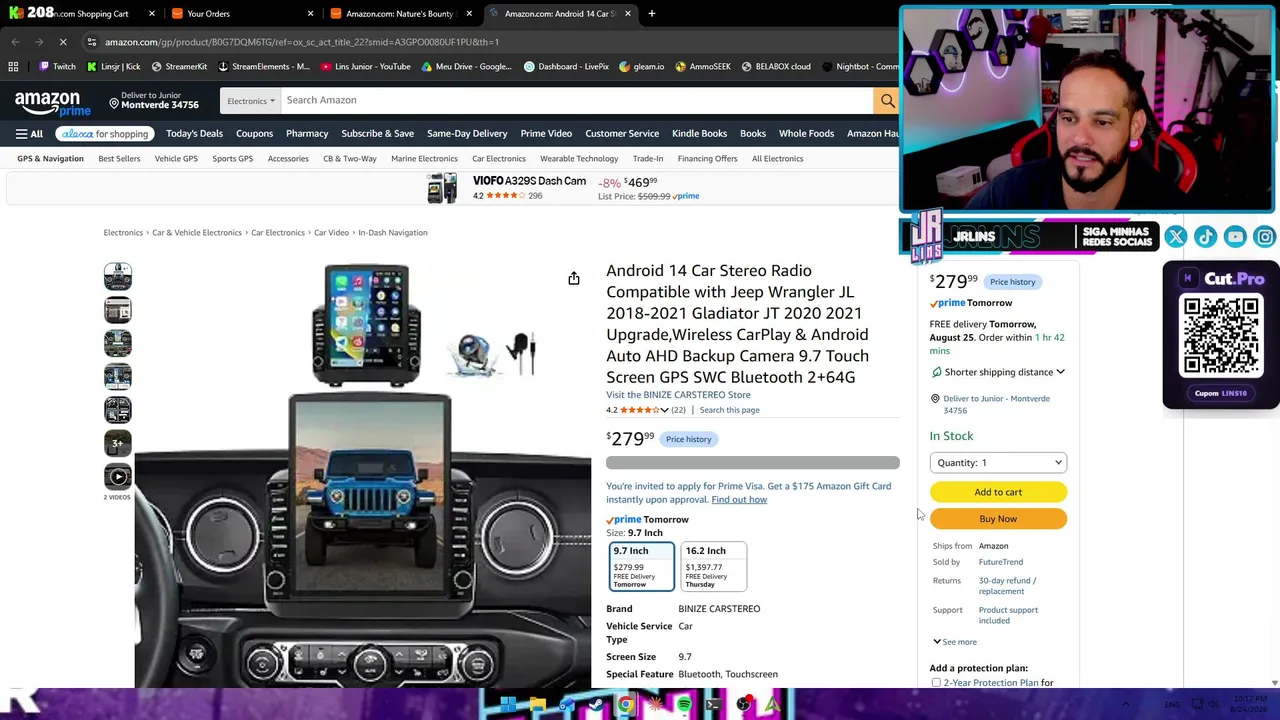Open the Nightbot bookmark
The width and height of the screenshot is (1280, 720).
point(860,67)
